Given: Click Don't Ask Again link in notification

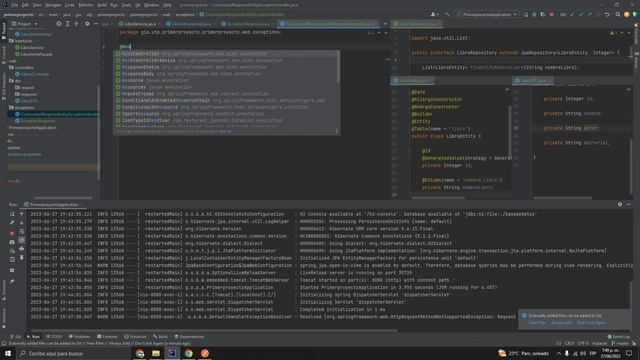Looking at the screenshot, I should [591, 323].
